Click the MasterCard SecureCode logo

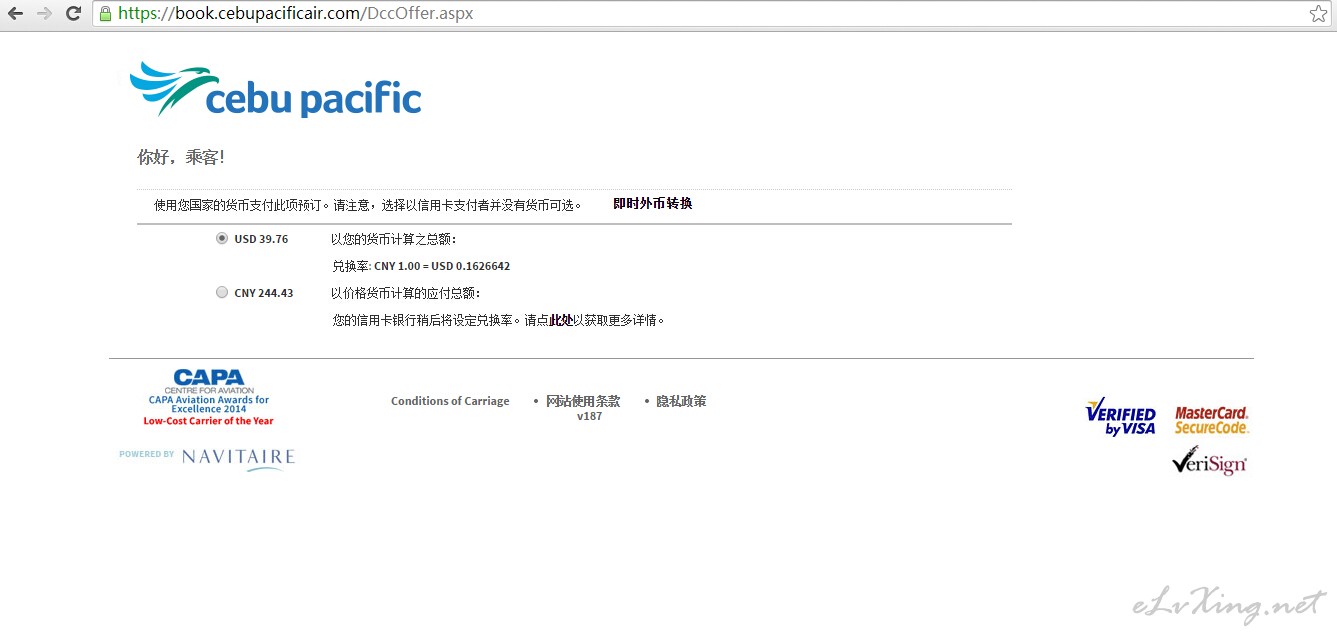(x=1212, y=420)
